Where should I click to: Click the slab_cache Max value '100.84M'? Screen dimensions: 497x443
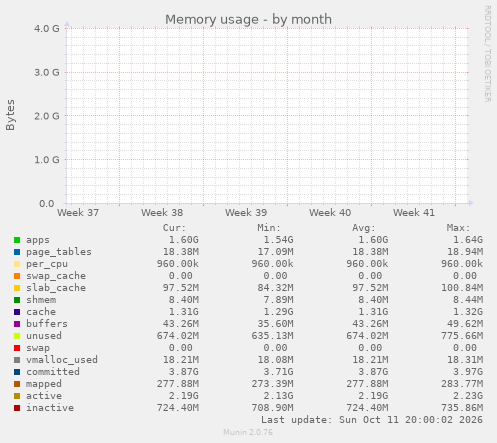(462, 288)
